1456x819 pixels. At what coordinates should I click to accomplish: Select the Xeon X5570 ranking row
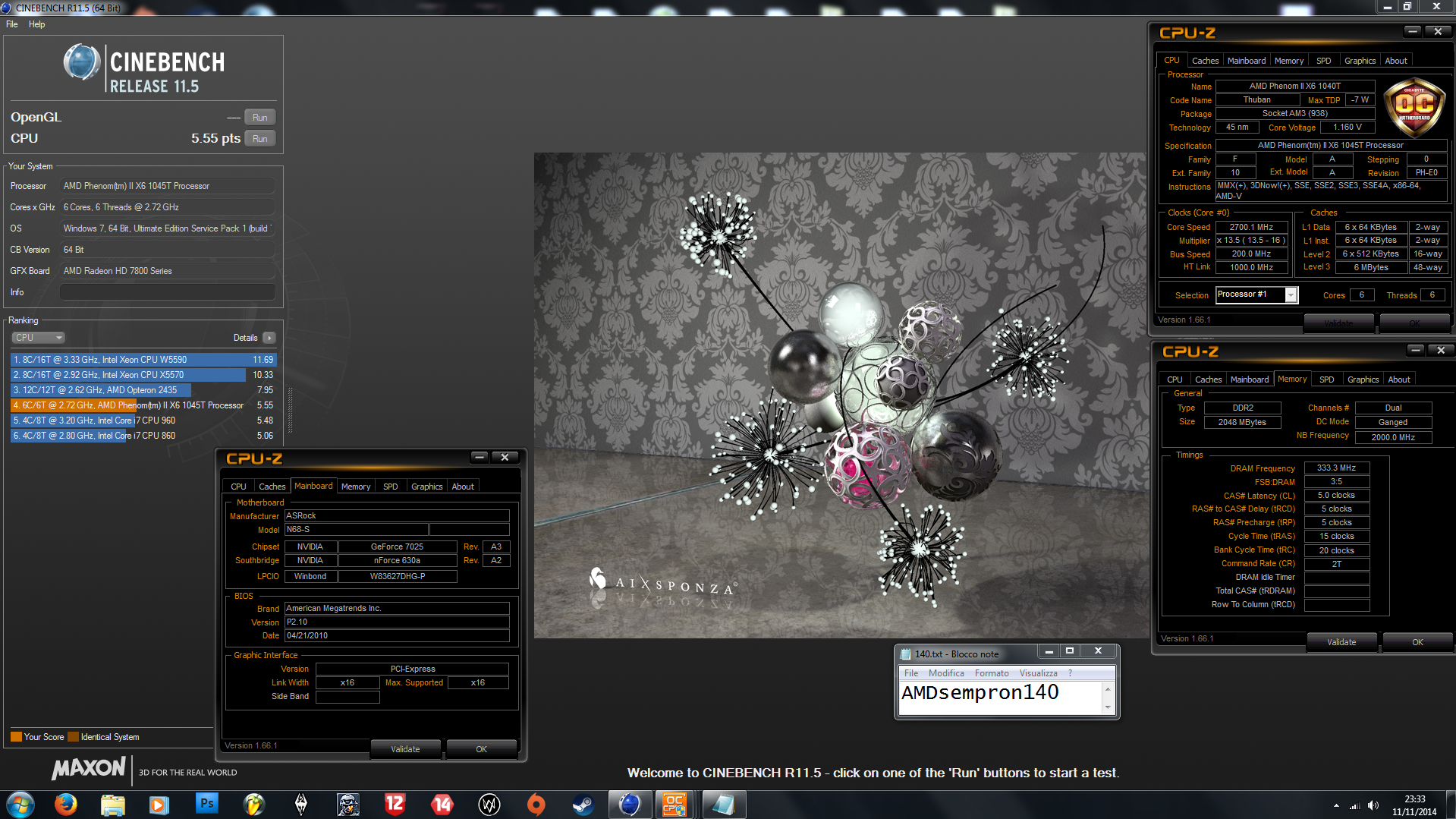coord(143,375)
